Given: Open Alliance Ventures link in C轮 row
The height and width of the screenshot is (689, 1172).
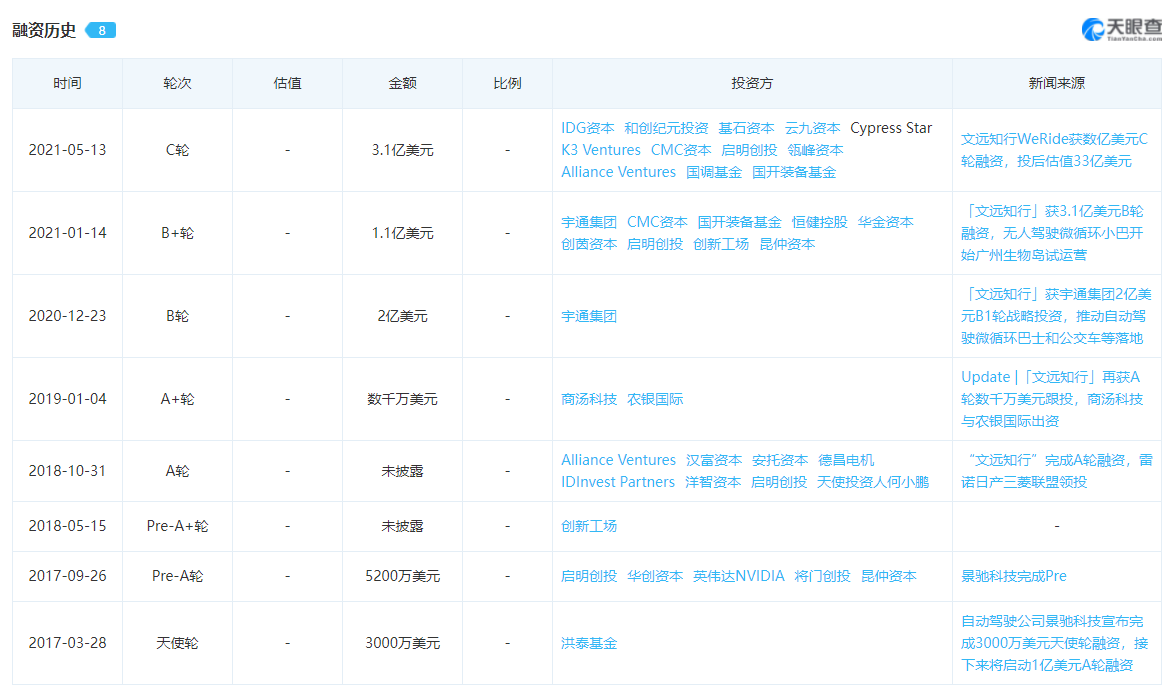Looking at the screenshot, I should 618,173.
